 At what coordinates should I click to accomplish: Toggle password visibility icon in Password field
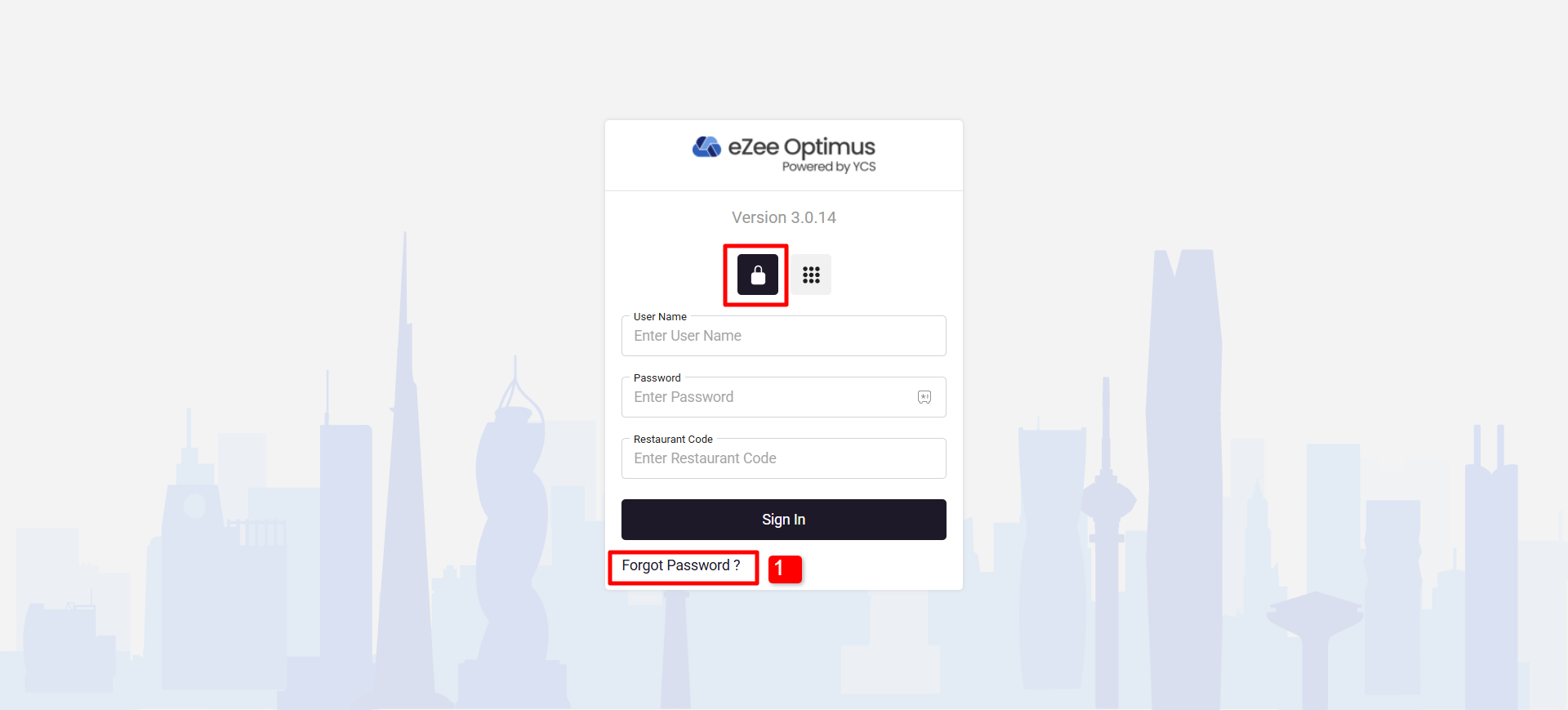coord(924,397)
